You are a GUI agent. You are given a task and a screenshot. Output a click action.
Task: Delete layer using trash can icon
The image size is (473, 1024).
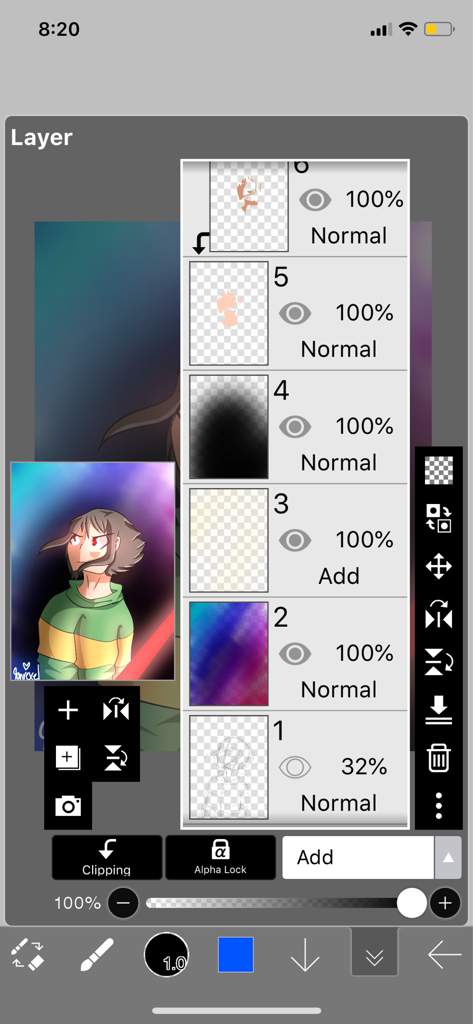point(438,758)
